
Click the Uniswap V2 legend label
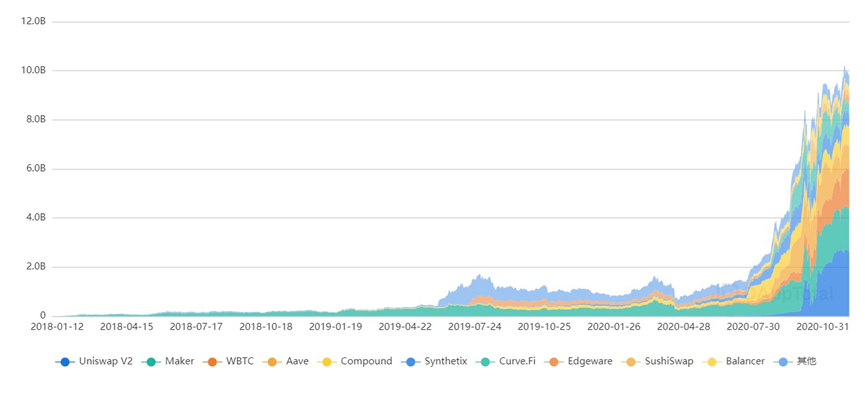(x=105, y=362)
